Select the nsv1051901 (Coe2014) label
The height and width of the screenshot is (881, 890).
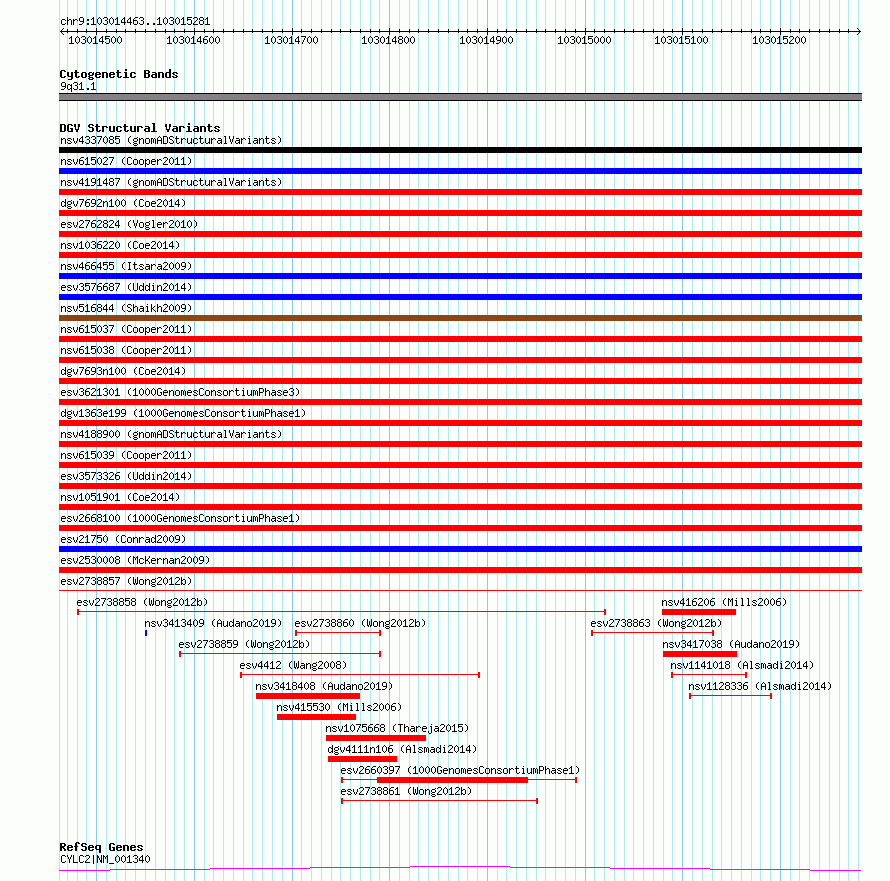point(120,497)
